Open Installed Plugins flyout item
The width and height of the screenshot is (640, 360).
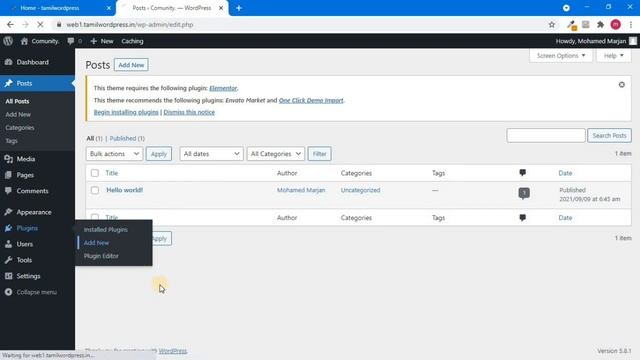coord(106,229)
